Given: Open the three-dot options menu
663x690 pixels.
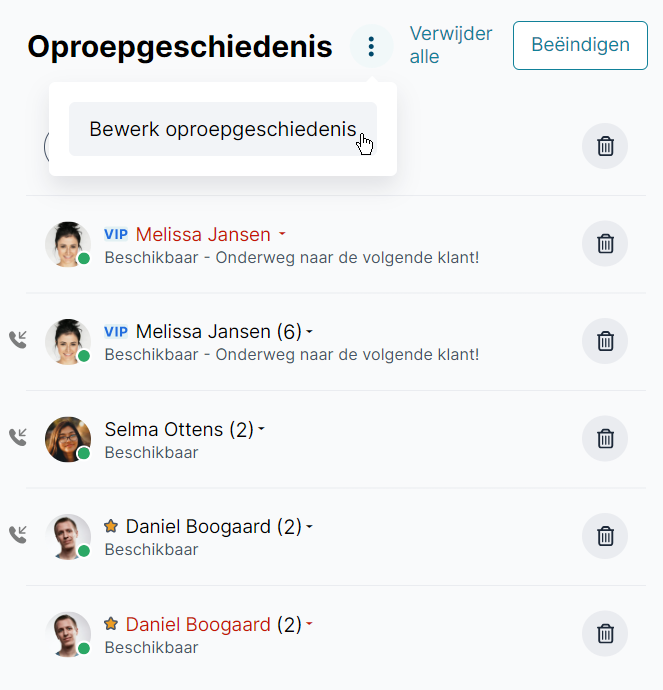Looking at the screenshot, I should click(x=371, y=46).
